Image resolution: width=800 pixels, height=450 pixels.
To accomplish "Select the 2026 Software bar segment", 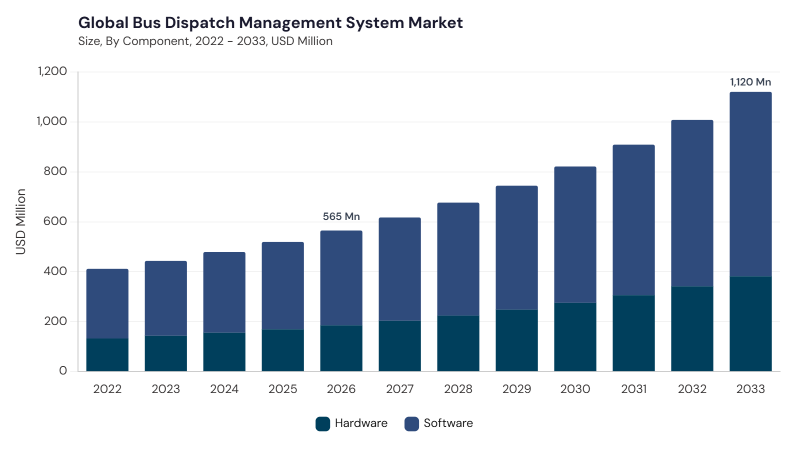I will point(341,279).
